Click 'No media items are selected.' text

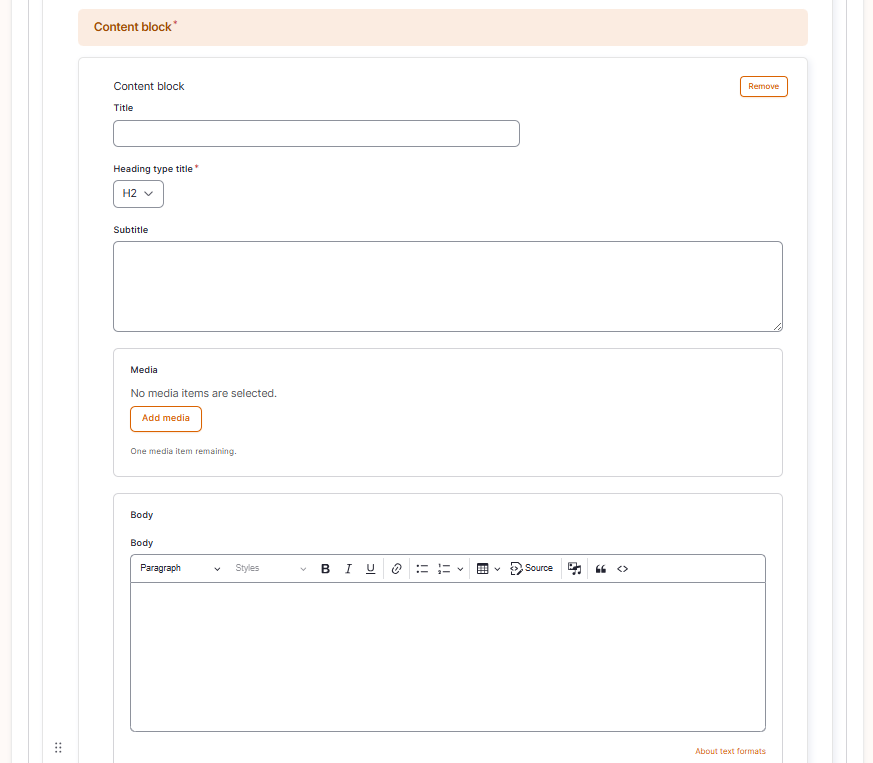[x=203, y=393]
